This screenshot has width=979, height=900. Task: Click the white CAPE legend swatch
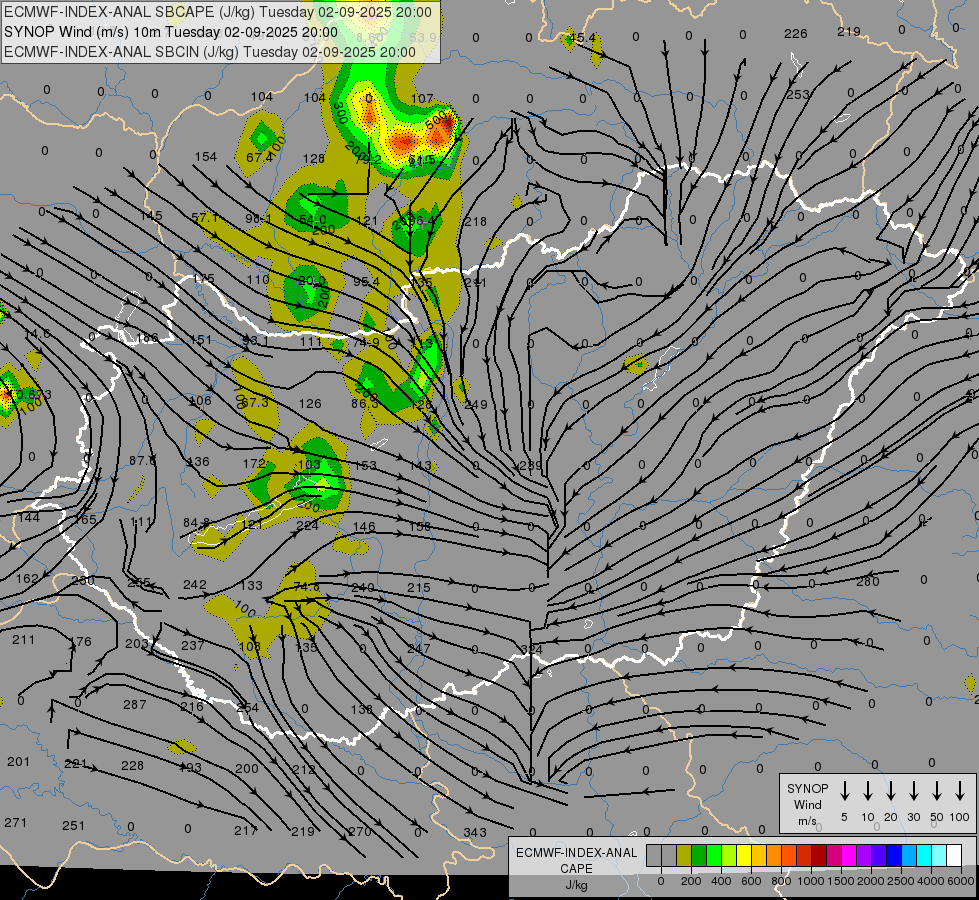[953, 856]
